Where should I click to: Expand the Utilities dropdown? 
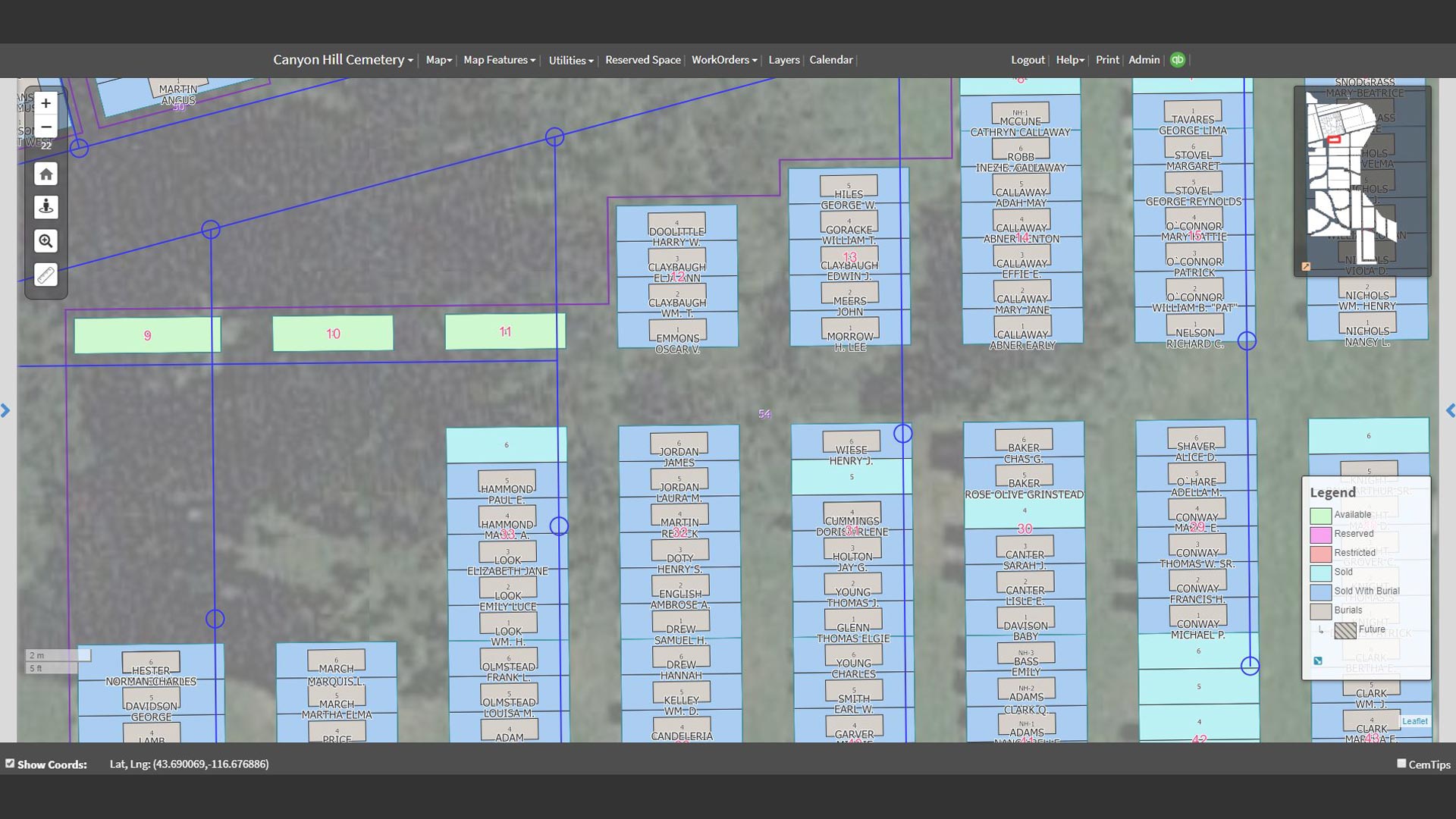pos(571,60)
